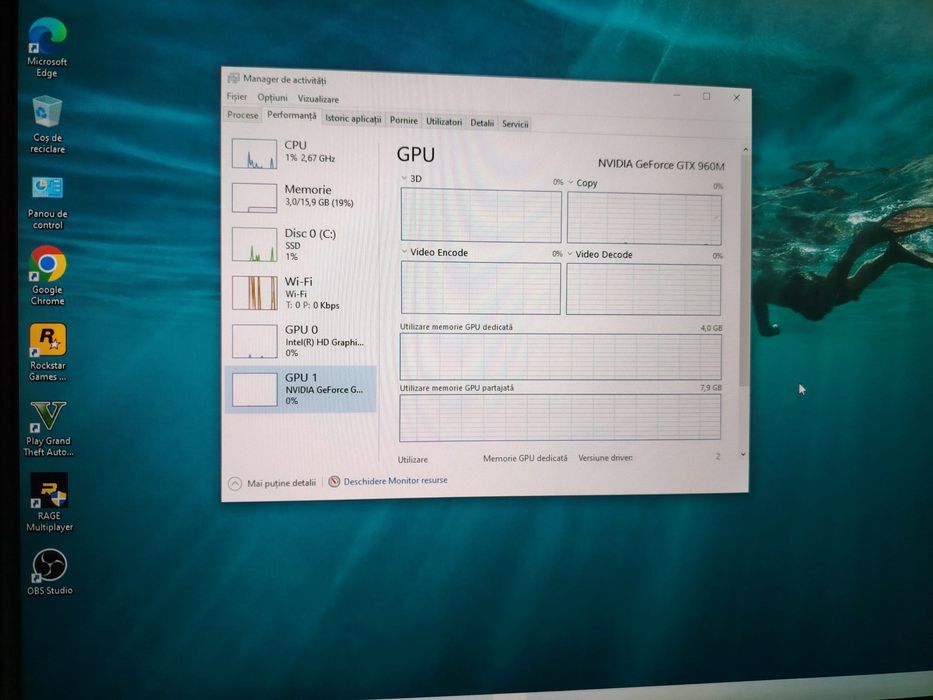Click the GPU panel scrollbar
This screenshot has height=700, width=933.
744,271
